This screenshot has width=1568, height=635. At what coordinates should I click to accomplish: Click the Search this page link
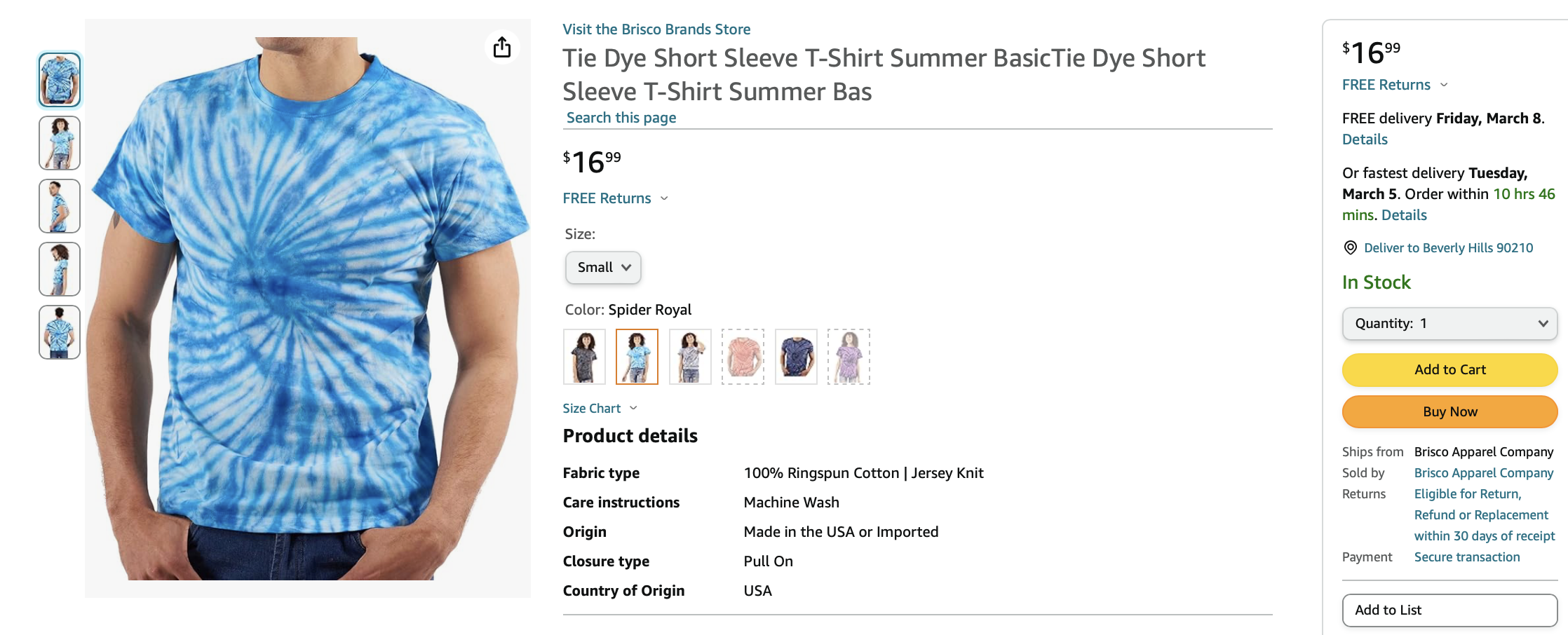click(621, 118)
